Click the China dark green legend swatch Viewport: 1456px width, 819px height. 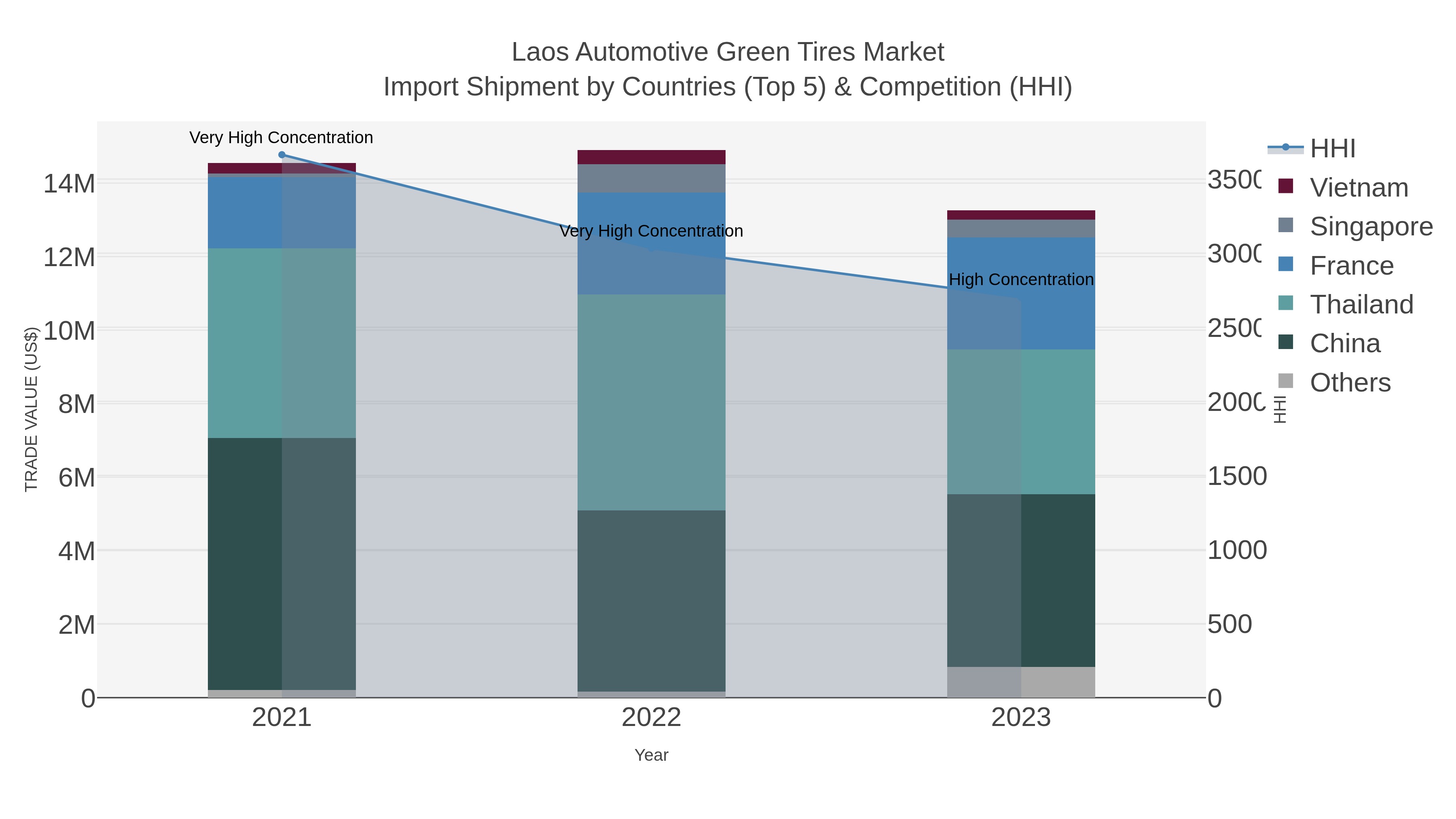coord(1286,343)
